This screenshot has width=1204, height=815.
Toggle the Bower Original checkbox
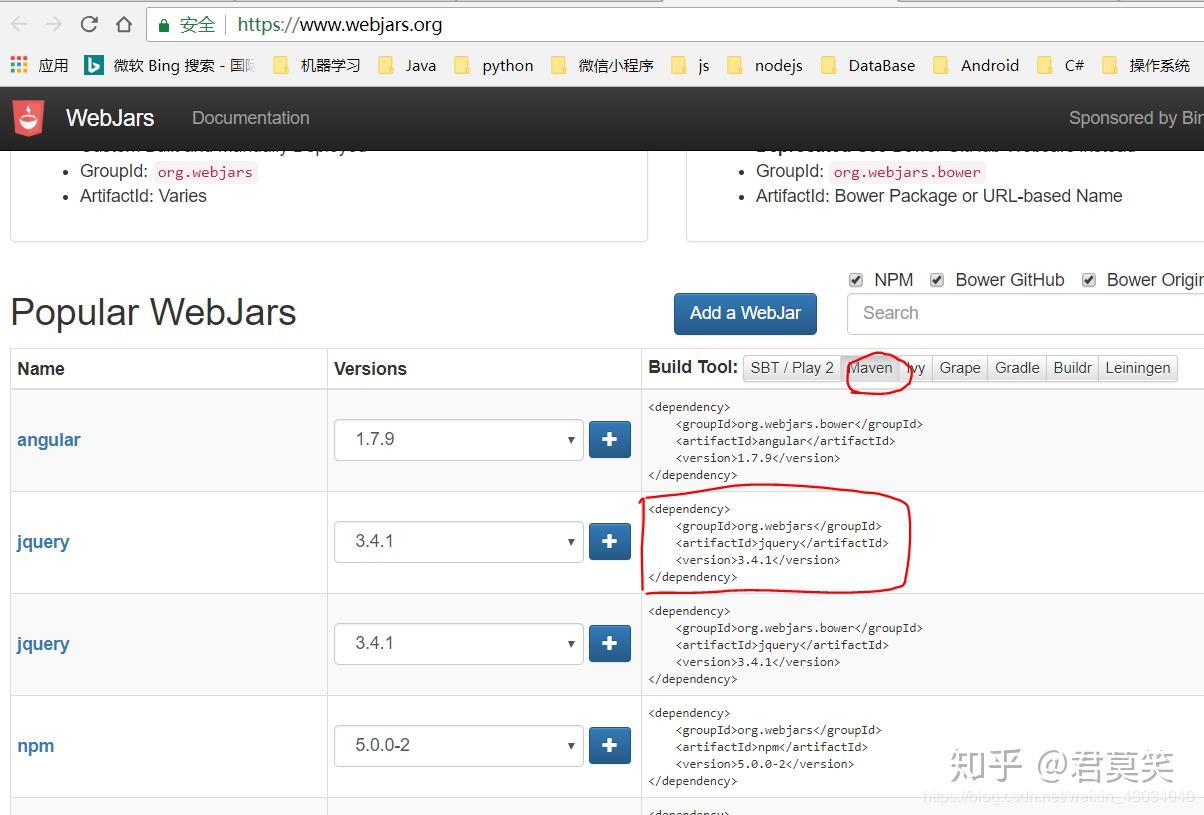[1088, 280]
